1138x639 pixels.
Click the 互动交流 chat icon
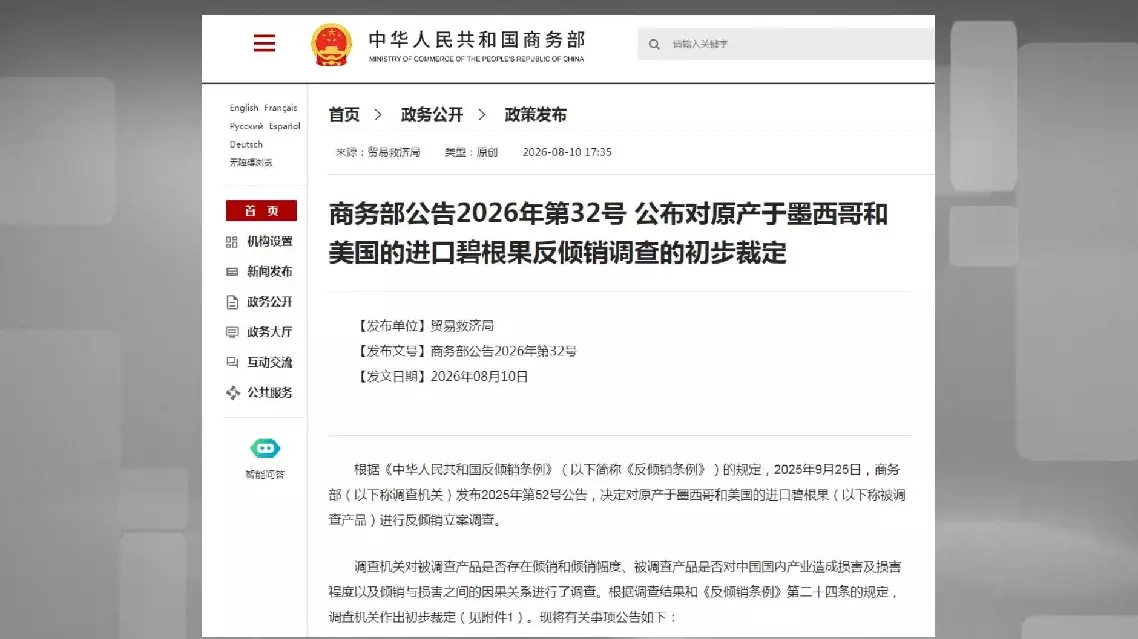click(x=232, y=362)
